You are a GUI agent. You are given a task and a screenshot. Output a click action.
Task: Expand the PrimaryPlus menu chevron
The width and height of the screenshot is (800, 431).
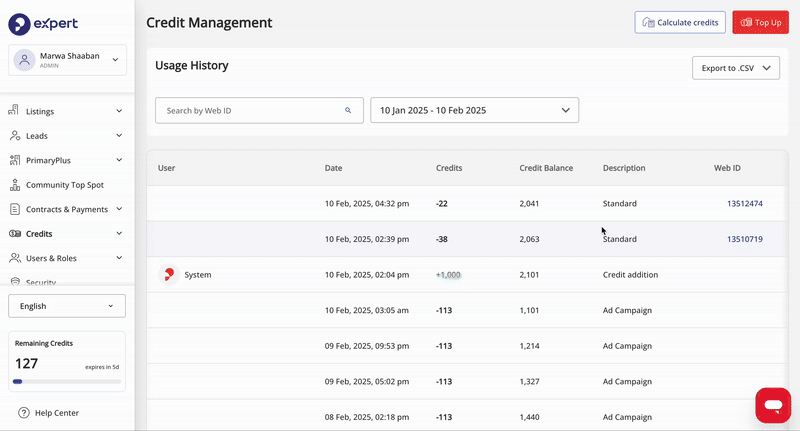[x=119, y=160]
